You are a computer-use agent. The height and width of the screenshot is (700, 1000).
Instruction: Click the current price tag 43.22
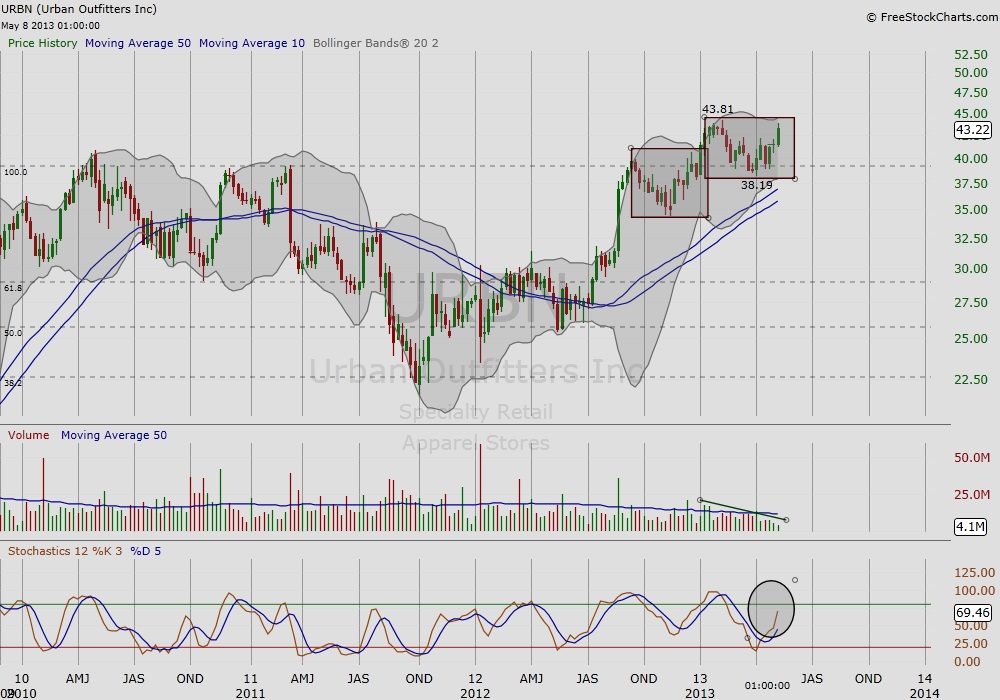click(973, 130)
